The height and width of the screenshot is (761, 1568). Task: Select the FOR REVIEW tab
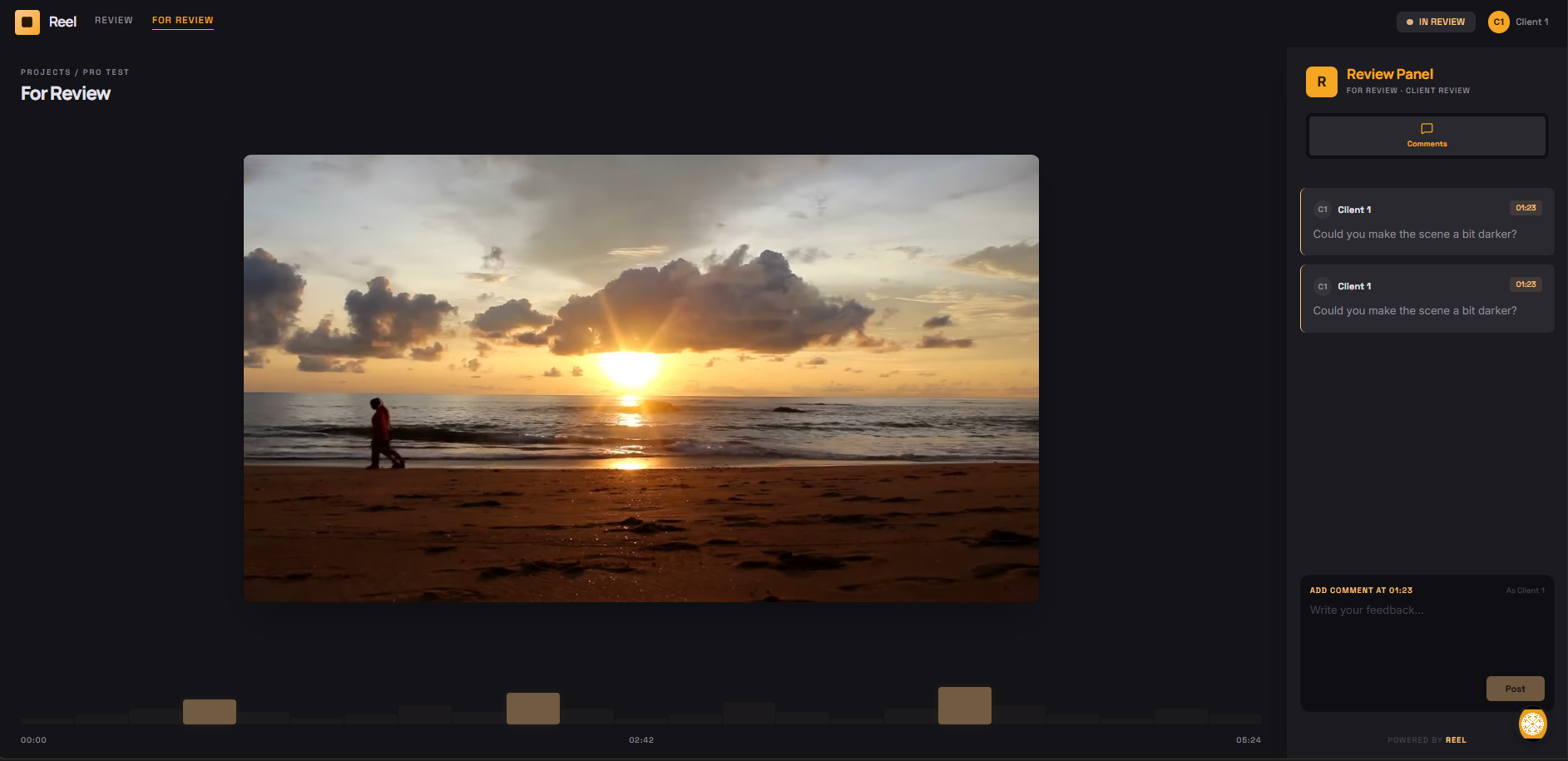coord(182,20)
